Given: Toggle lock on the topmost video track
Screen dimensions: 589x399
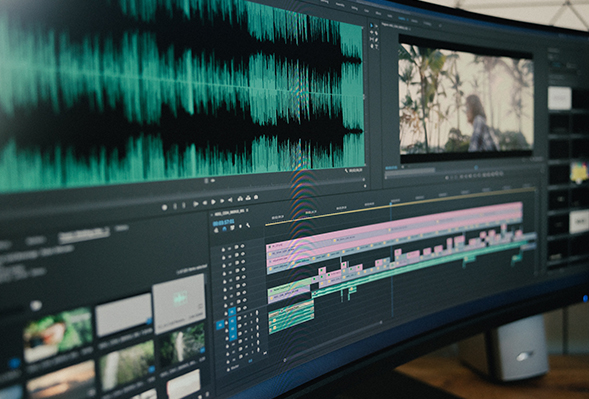Looking at the screenshot, I should [x=223, y=250].
